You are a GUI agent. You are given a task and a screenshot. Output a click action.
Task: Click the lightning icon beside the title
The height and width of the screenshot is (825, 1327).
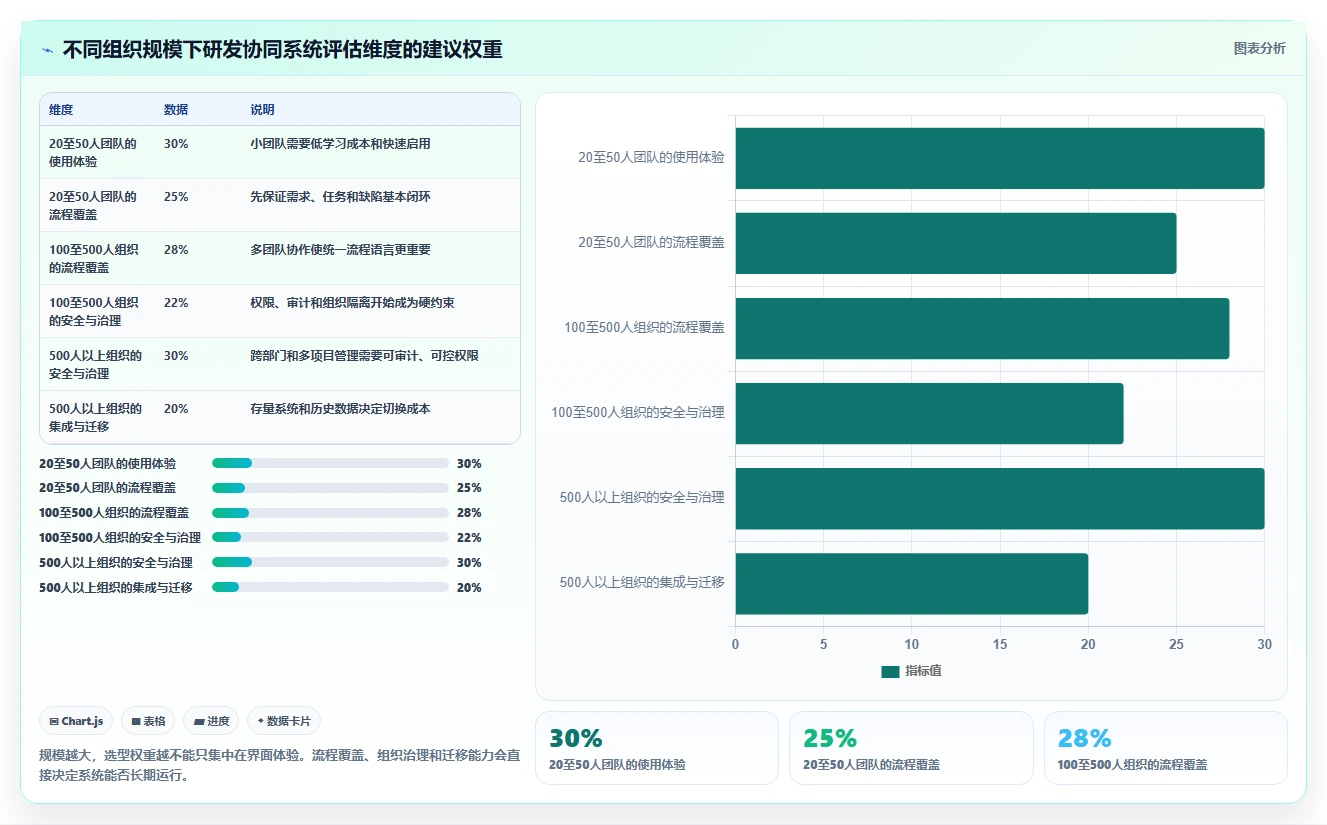point(47,50)
